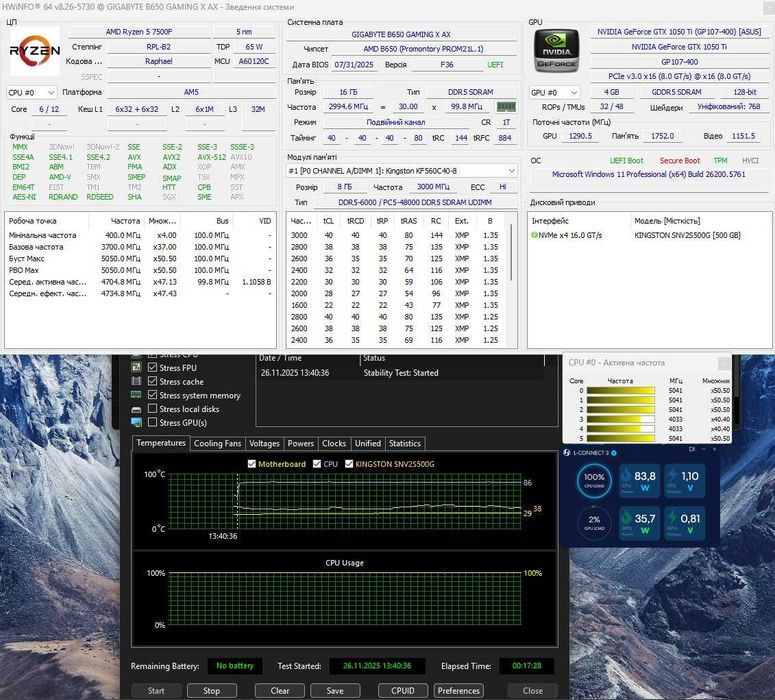Toggle KINGSTON SNV2S500G graph checkbox
Screen dimensions: 775x700
coord(349,464)
